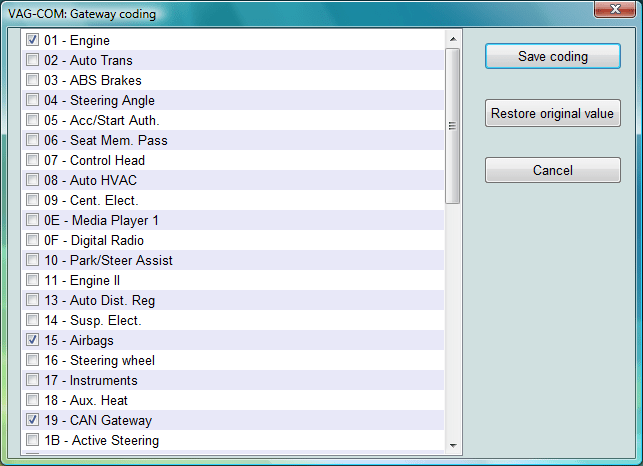Enable the 17 - Instruments checkbox
The width and height of the screenshot is (643, 466).
pyautogui.click(x=32, y=380)
